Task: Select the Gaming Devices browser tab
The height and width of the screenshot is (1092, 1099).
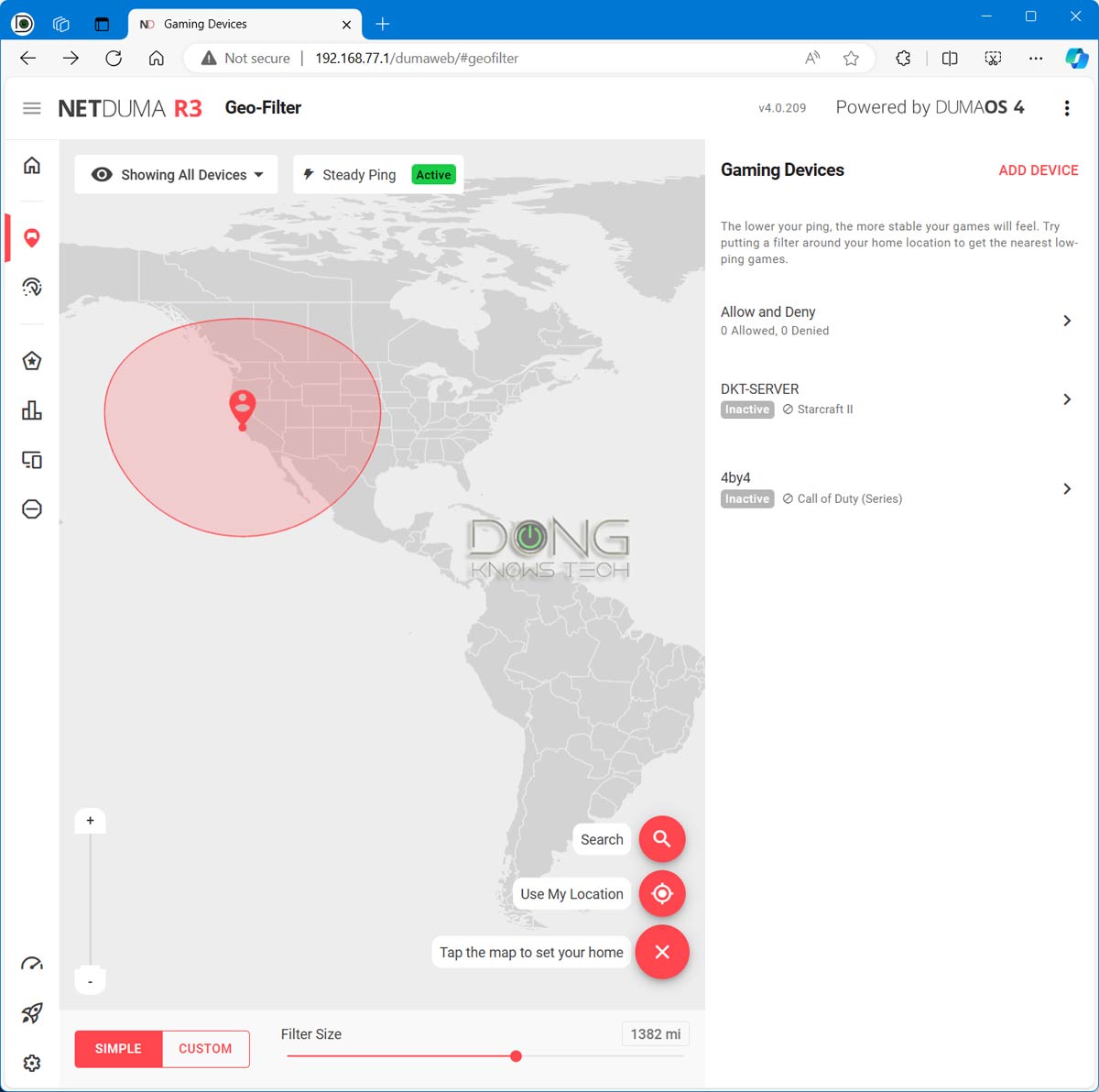Action: (x=245, y=25)
